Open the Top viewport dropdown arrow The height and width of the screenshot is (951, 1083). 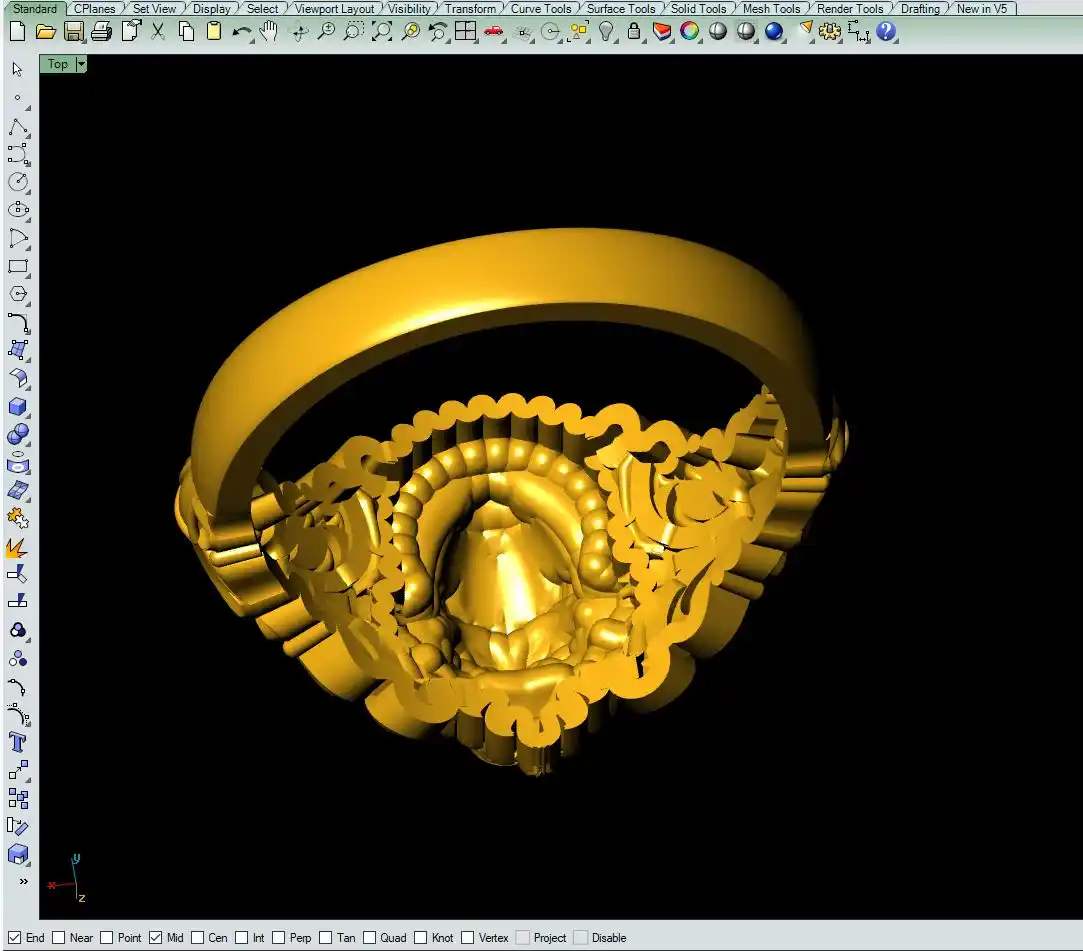(81, 64)
